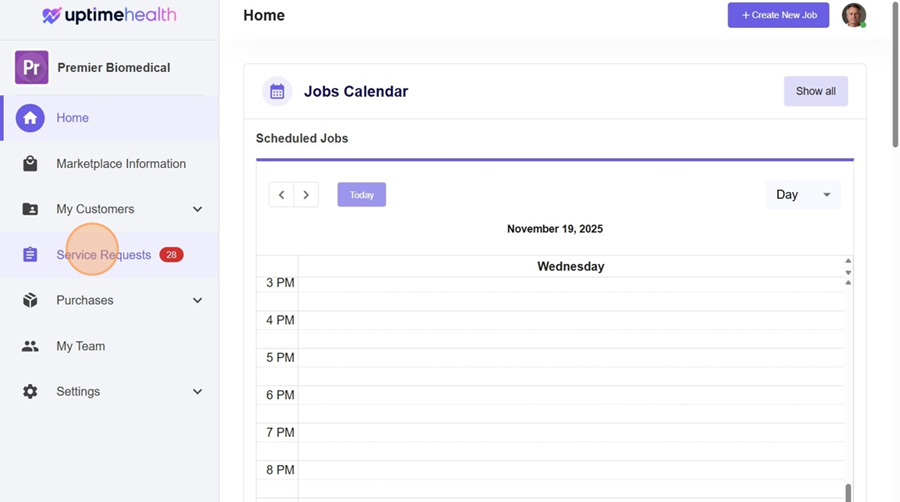Expand the Purchases submenu chevron
The width and height of the screenshot is (900, 502).
(x=197, y=300)
